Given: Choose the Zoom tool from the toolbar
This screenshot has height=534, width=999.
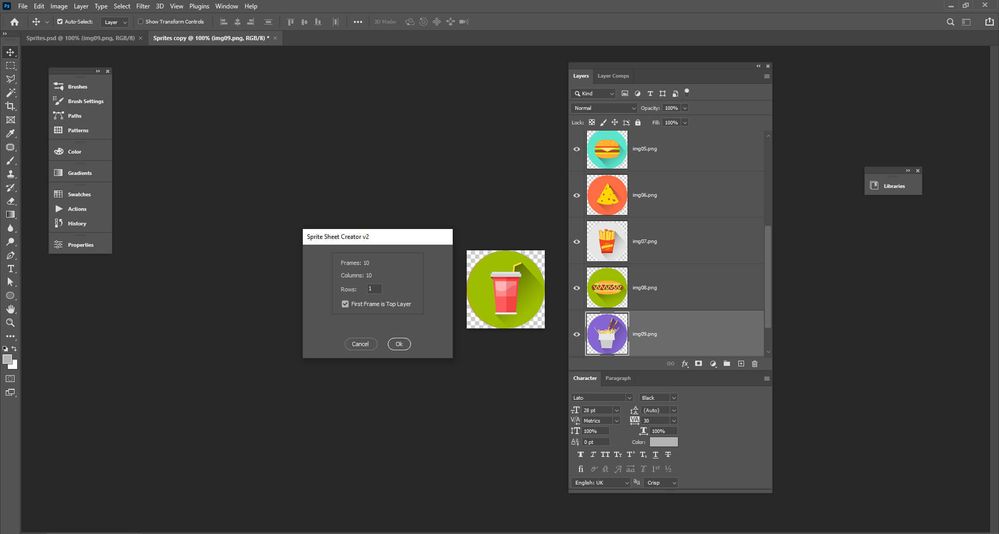Looking at the screenshot, I should [11, 323].
